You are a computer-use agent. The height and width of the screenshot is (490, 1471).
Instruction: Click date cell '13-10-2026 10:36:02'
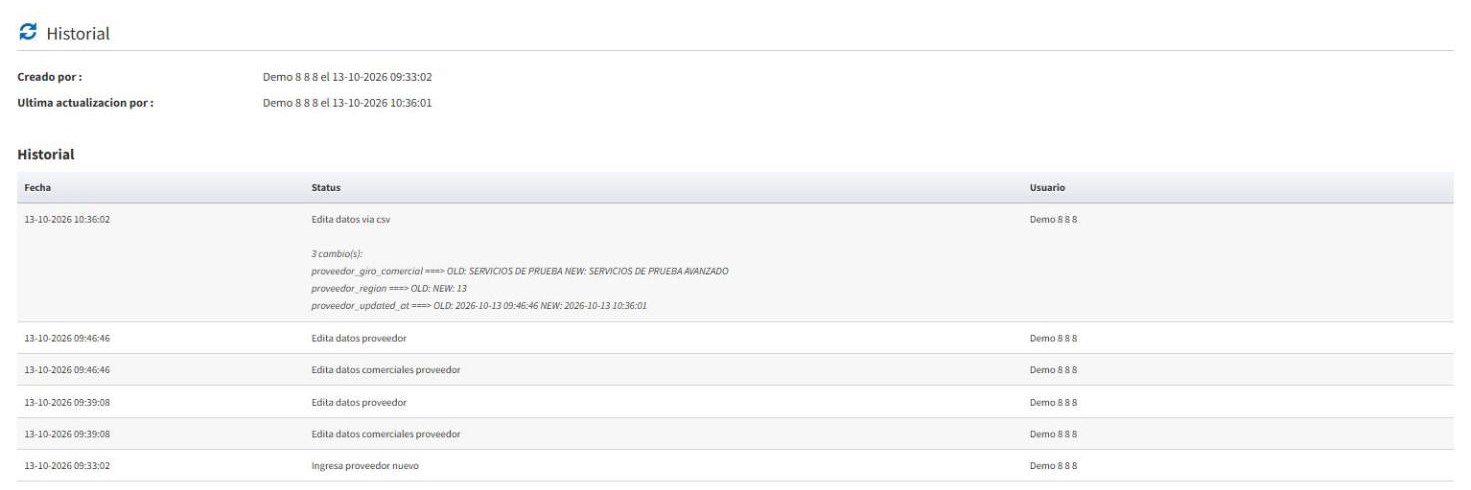click(67, 219)
